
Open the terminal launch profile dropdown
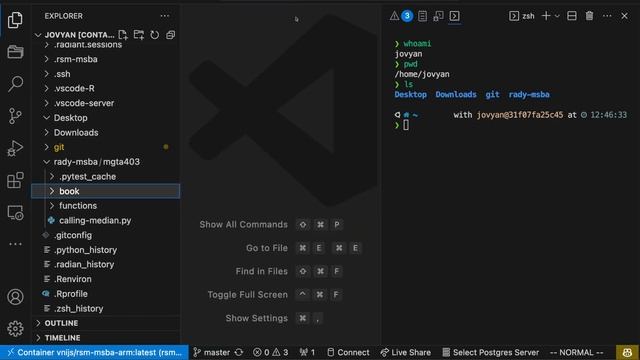point(557,16)
